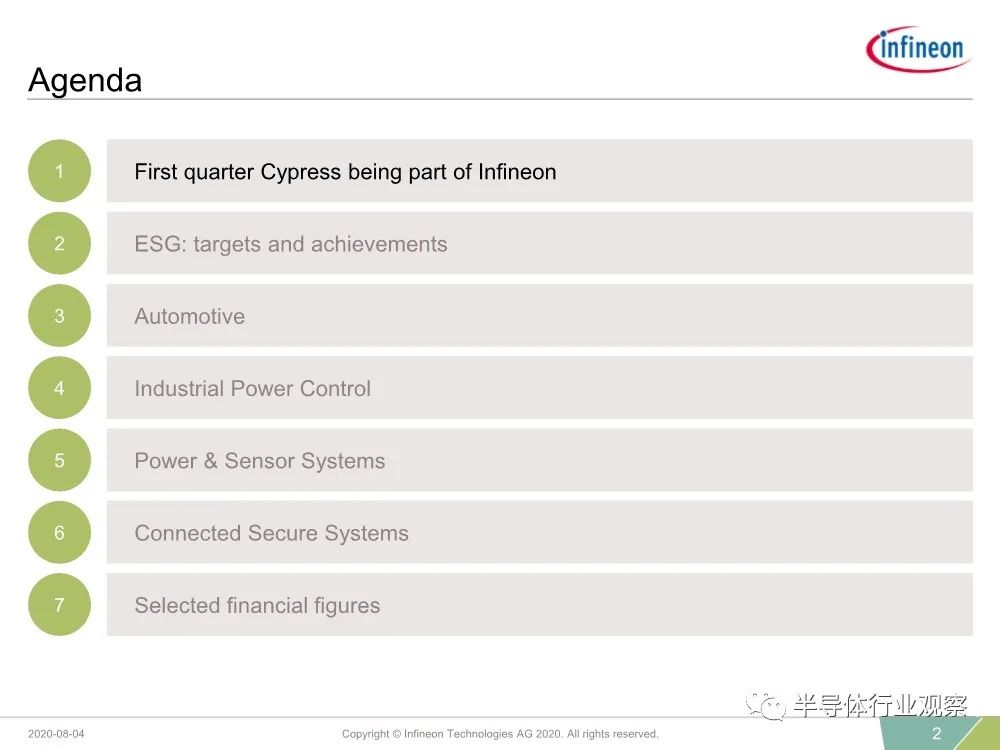Select First quarter Cypress being part of Infineon
Viewport: 1000px width, 750px height.
[x=540, y=171]
